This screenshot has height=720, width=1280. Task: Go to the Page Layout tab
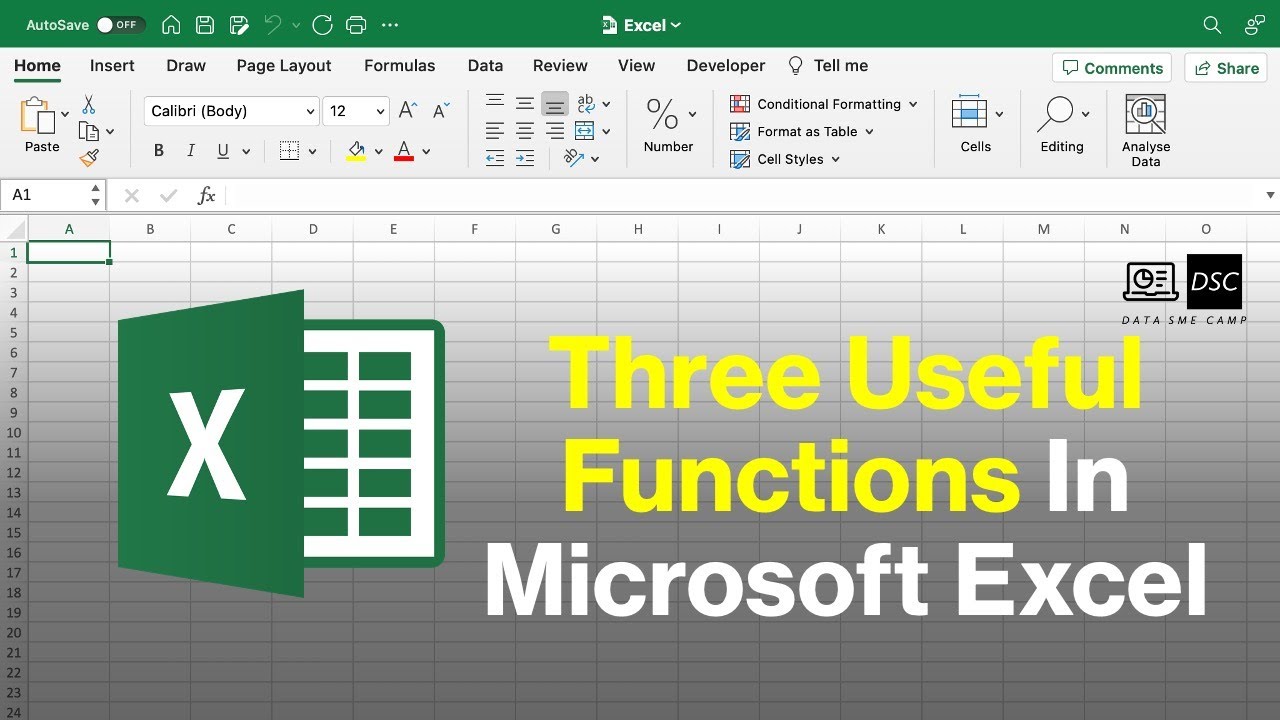284,65
